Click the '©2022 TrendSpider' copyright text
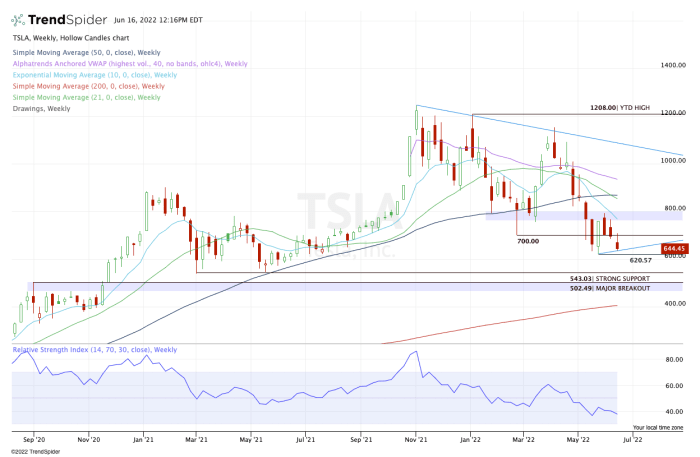 [x=35, y=452]
